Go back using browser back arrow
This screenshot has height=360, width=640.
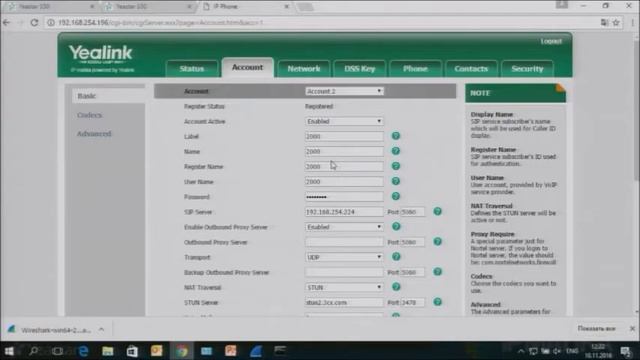click(x=7, y=22)
